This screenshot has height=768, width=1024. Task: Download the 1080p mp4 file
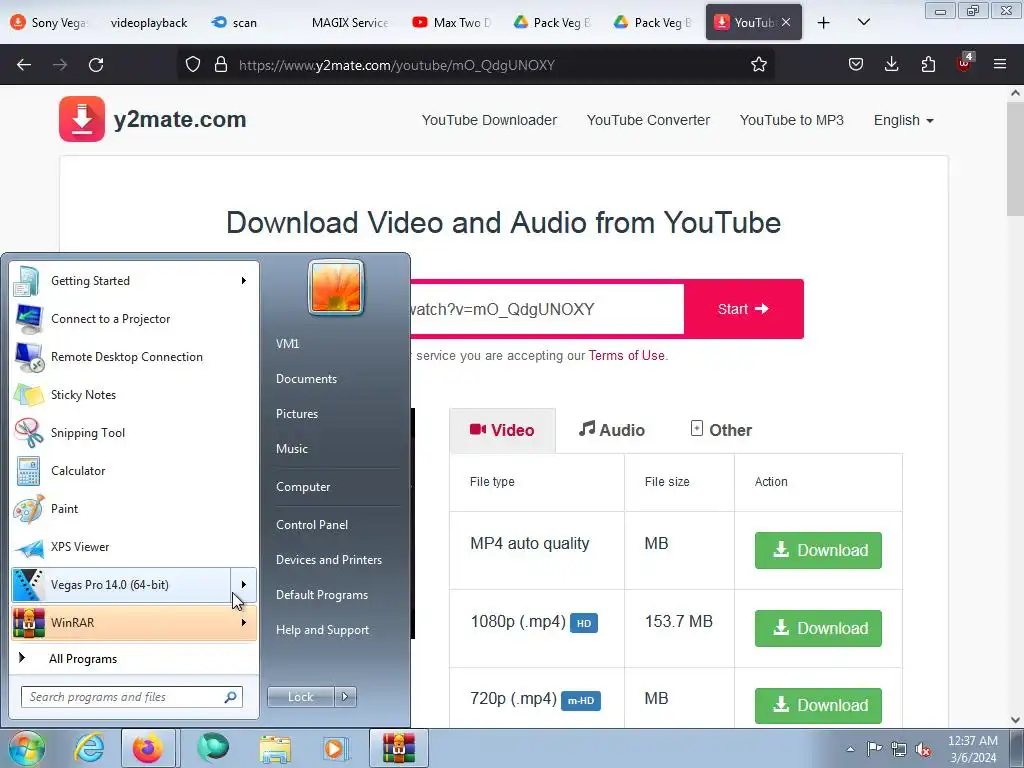click(818, 628)
